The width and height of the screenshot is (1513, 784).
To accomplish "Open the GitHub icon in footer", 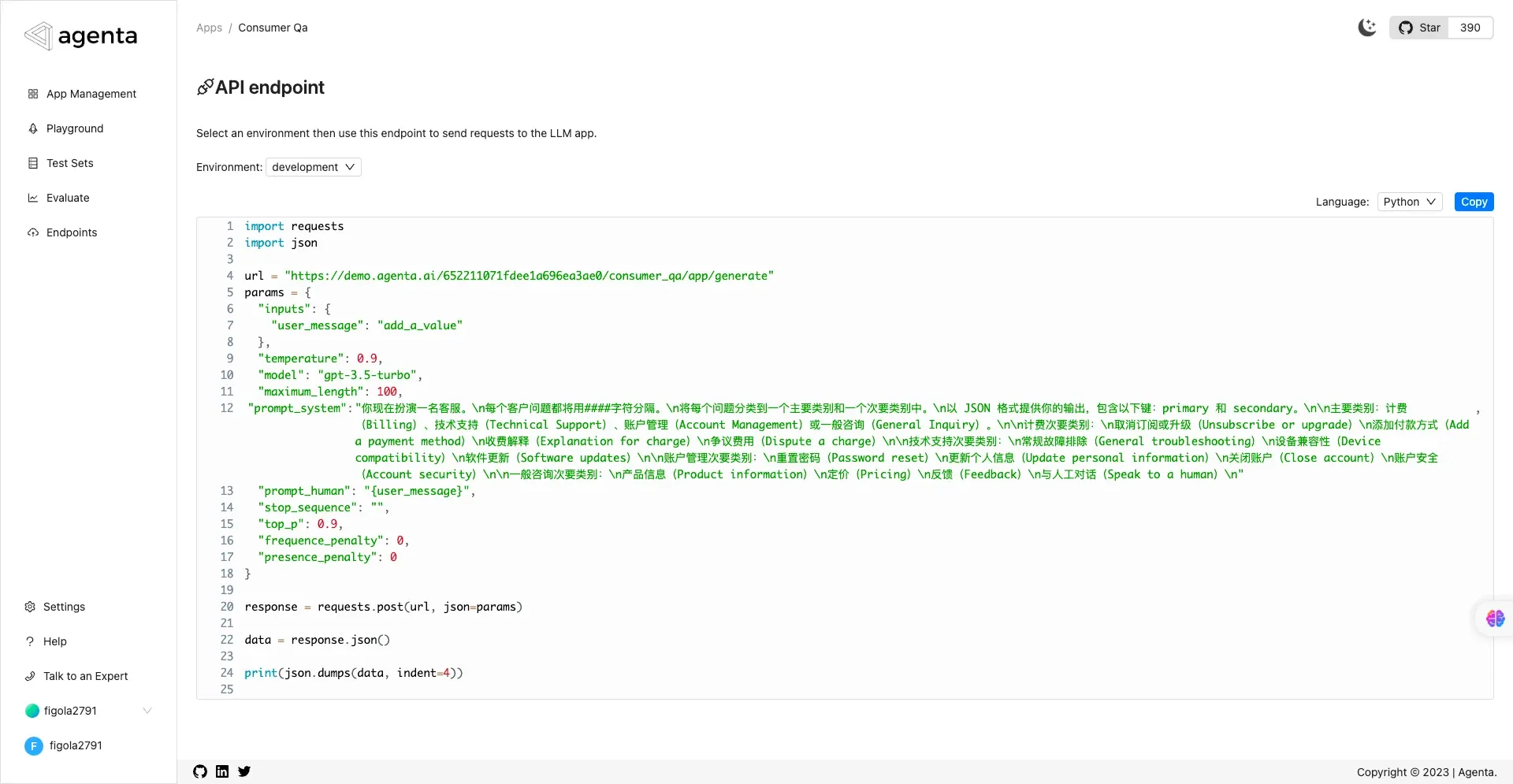I will point(200,771).
